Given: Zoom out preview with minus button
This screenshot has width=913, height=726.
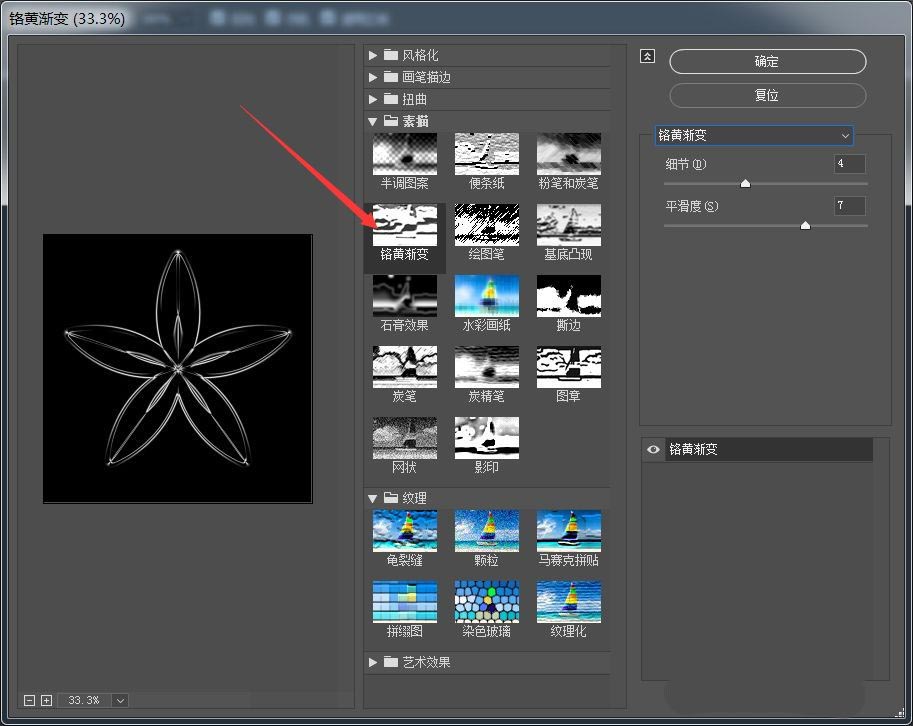Looking at the screenshot, I should (x=29, y=700).
